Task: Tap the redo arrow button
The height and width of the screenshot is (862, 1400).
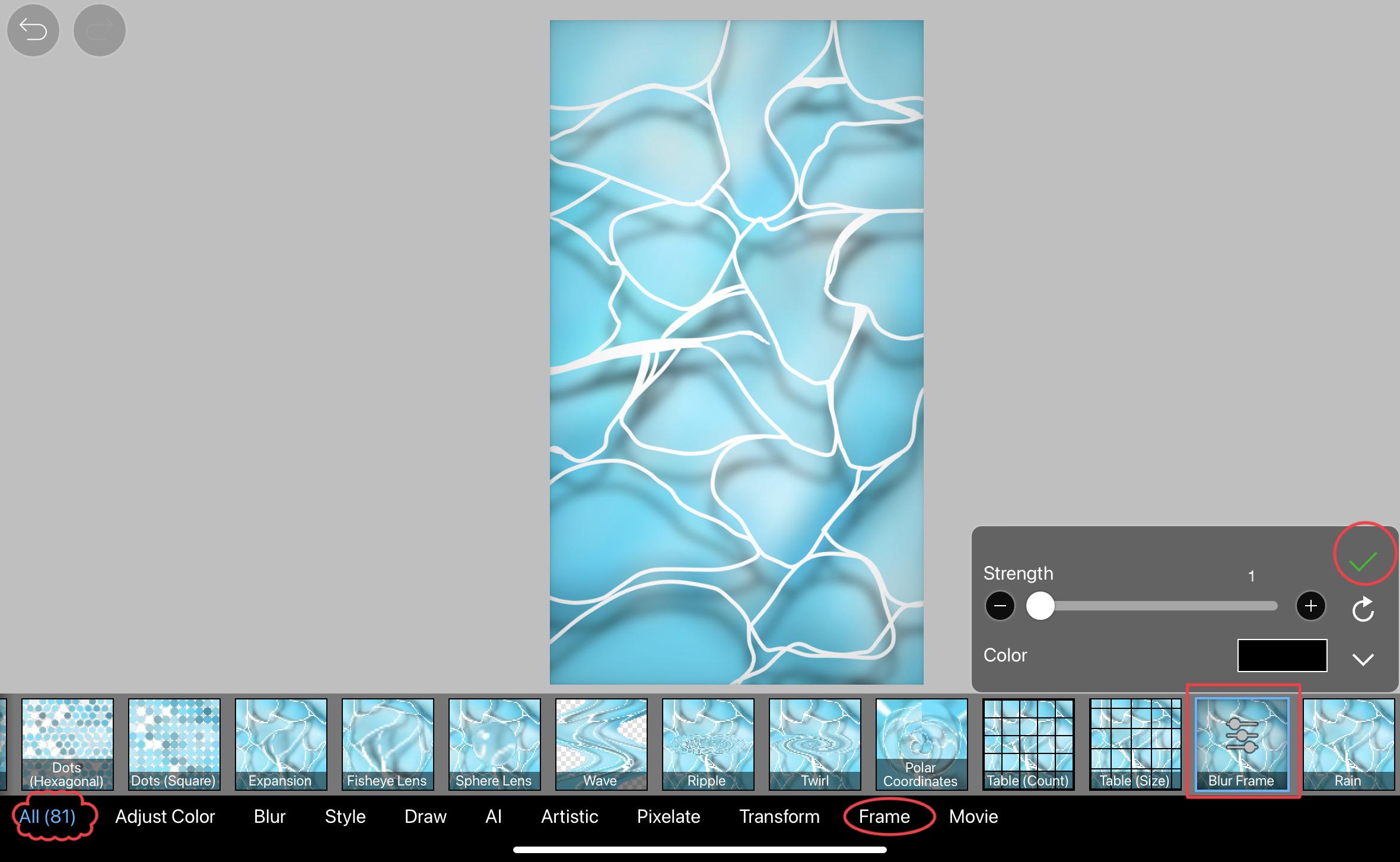Action: coord(99,30)
